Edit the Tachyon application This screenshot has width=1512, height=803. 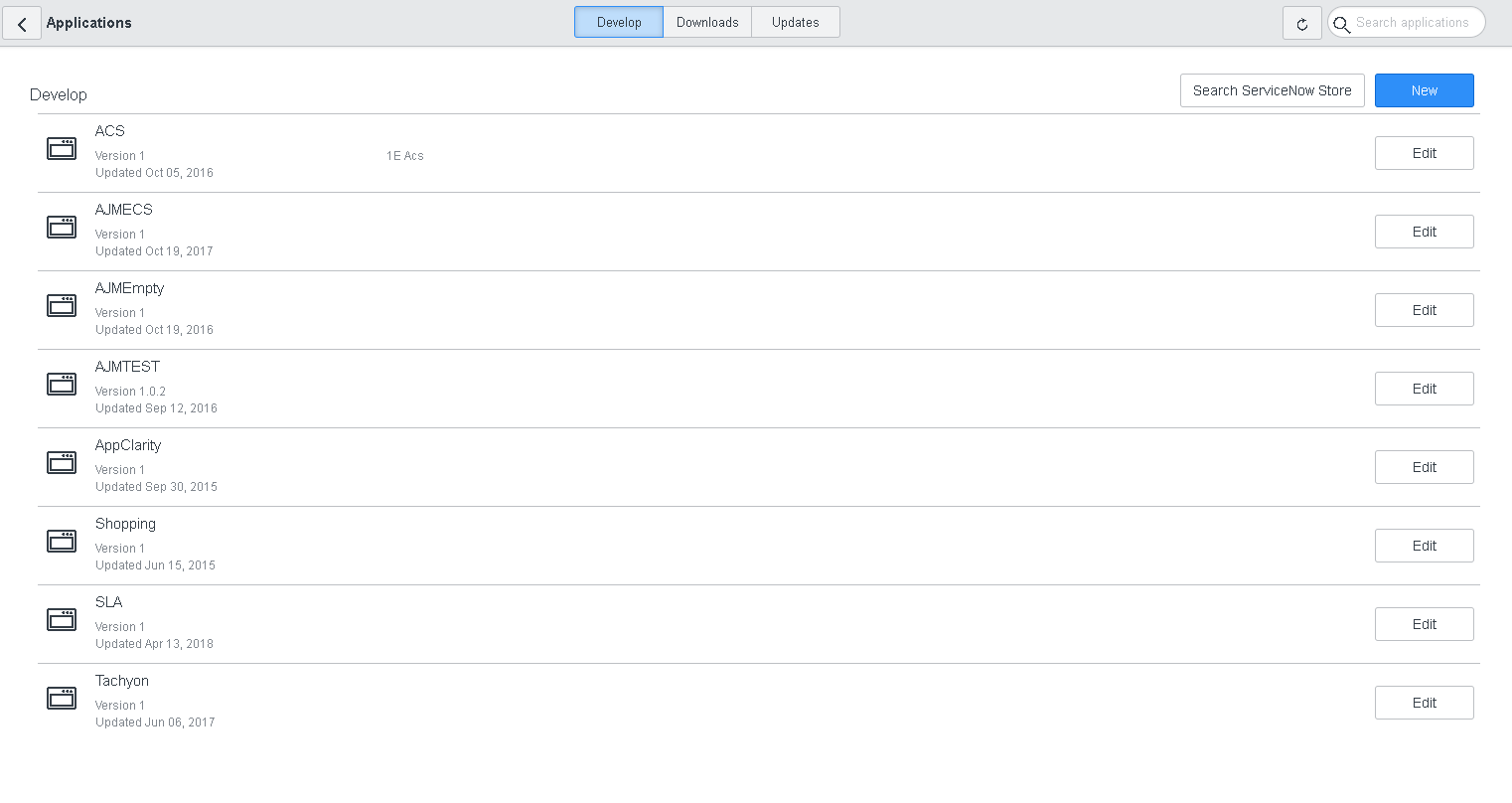click(1424, 703)
